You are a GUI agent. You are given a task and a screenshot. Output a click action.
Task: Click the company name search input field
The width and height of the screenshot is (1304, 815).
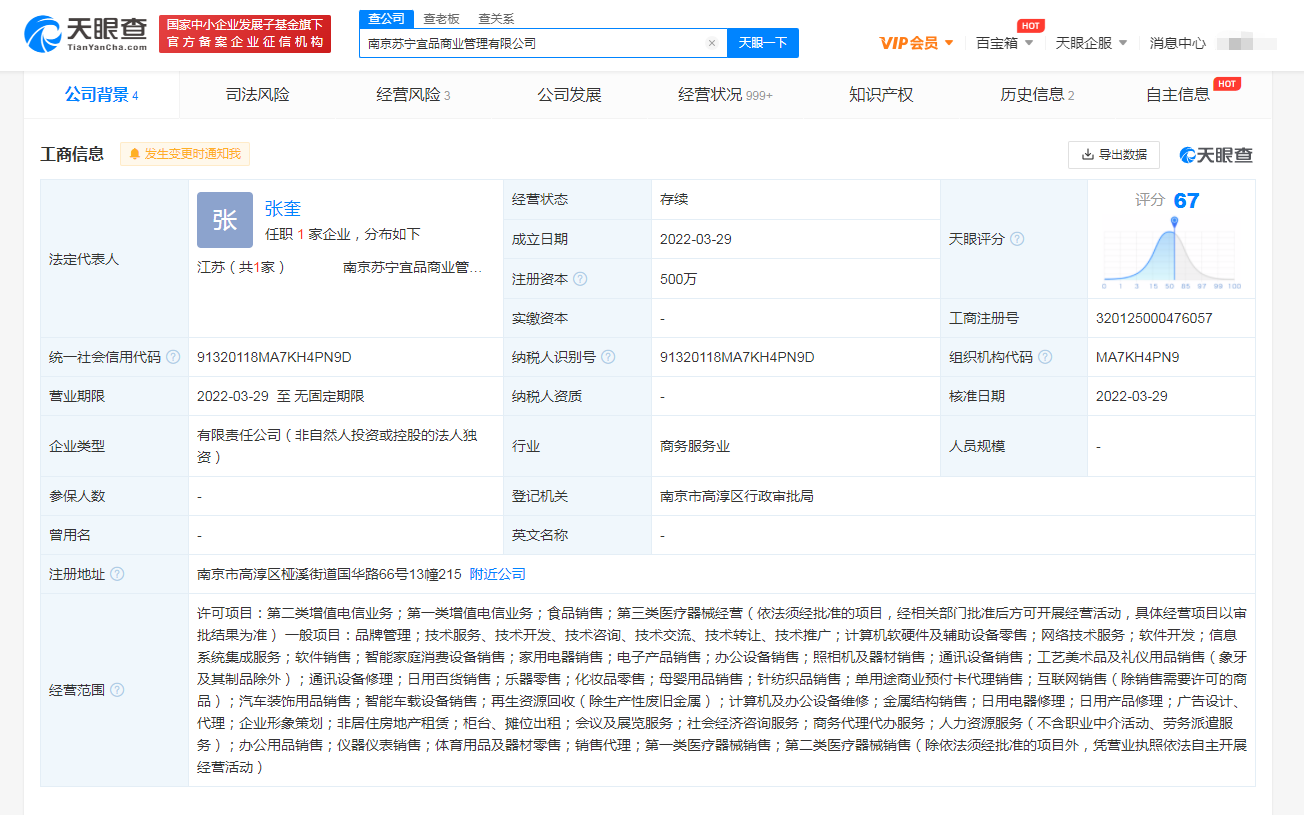pyautogui.click(x=530, y=43)
